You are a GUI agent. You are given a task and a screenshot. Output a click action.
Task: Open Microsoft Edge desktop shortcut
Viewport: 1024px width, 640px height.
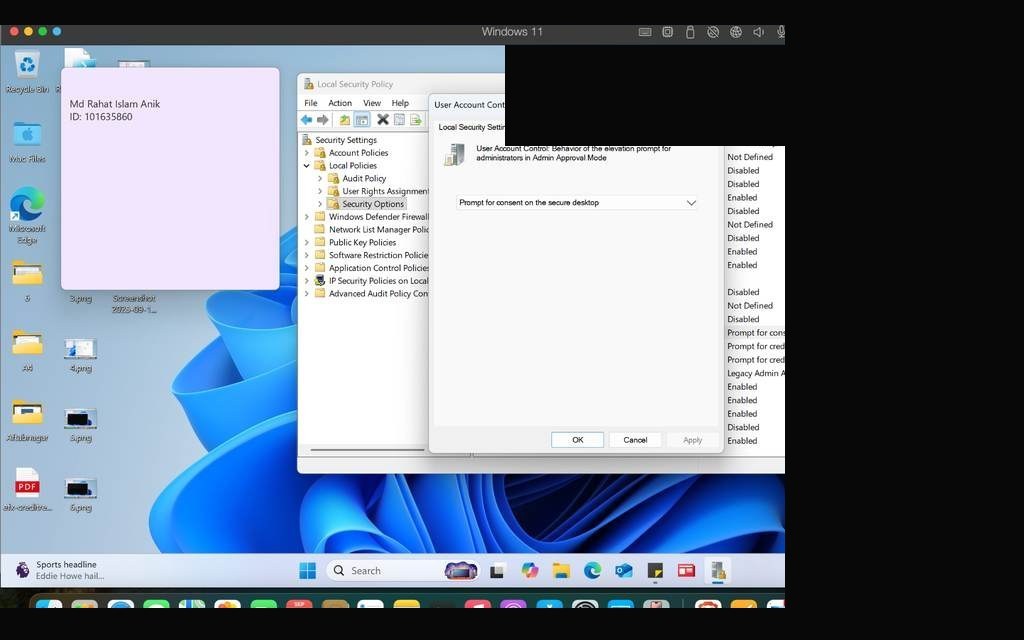point(27,216)
